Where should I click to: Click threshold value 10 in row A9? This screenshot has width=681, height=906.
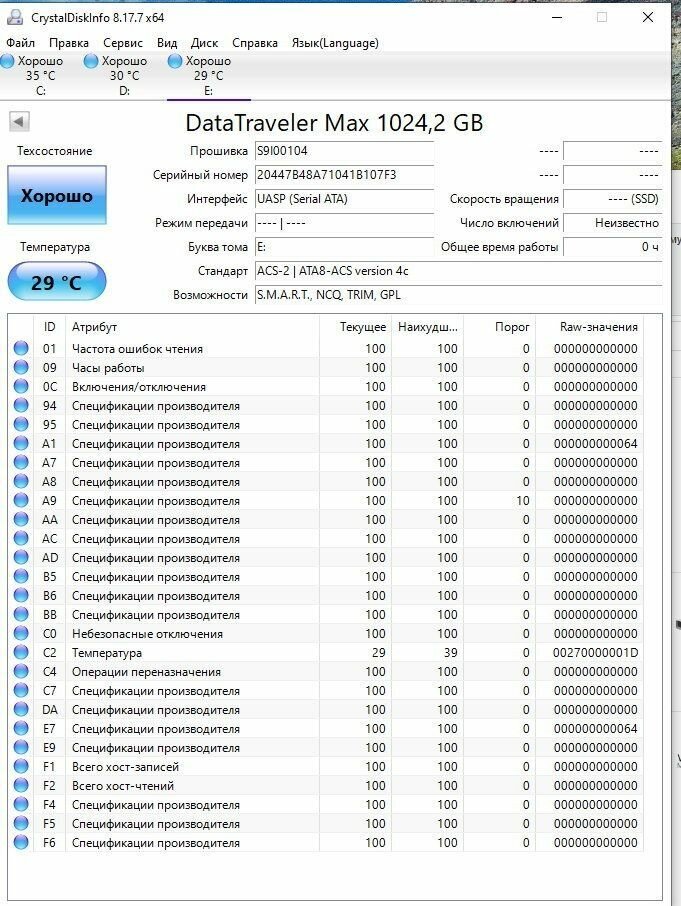[x=523, y=501]
